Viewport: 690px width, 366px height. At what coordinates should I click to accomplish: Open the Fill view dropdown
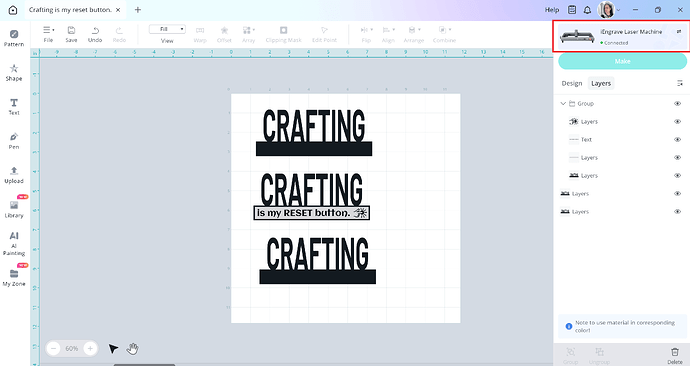pyautogui.click(x=167, y=29)
